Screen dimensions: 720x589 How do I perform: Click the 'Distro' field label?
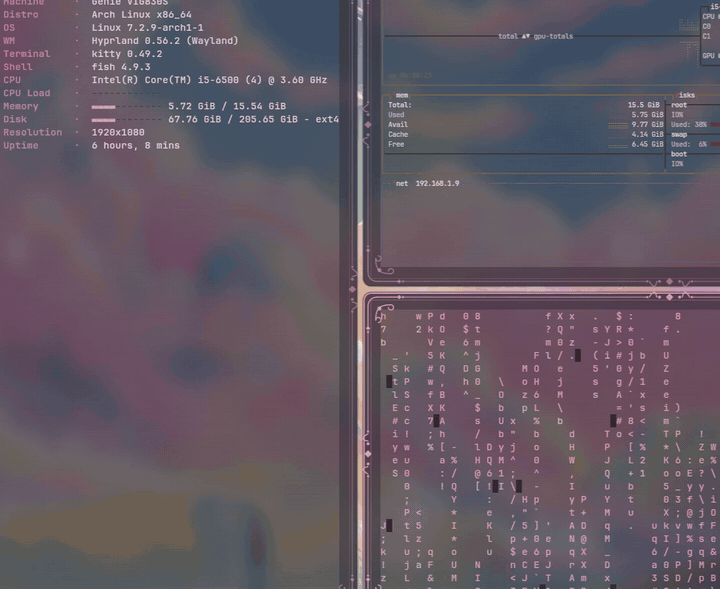[x=21, y=15]
